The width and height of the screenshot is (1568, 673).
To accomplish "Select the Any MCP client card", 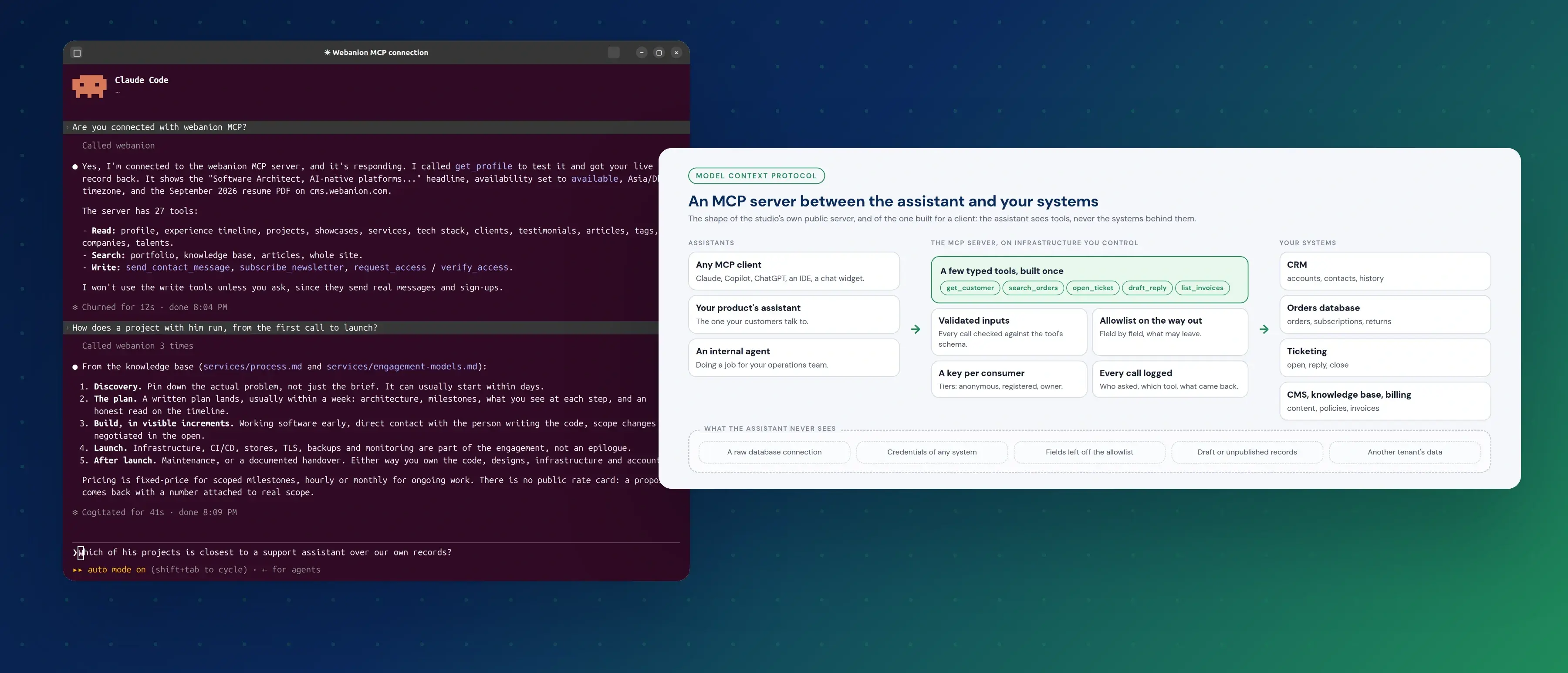I will [x=793, y=271].
